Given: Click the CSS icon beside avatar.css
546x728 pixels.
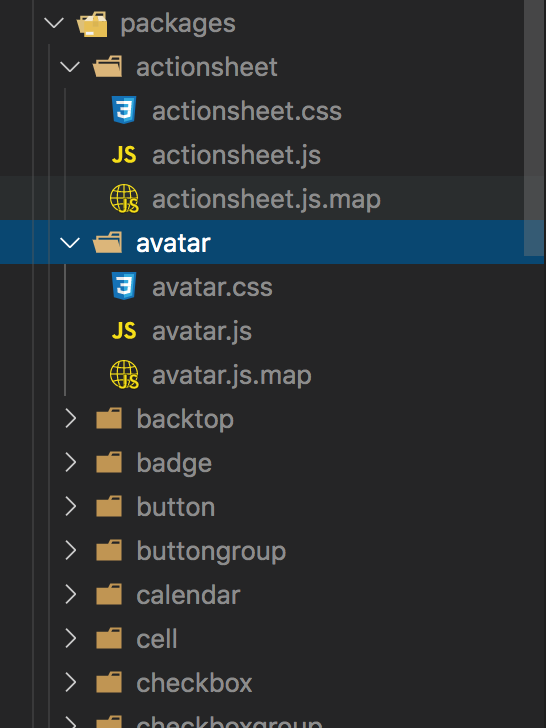Looking at the screenshot, I should tap(124, 286).
